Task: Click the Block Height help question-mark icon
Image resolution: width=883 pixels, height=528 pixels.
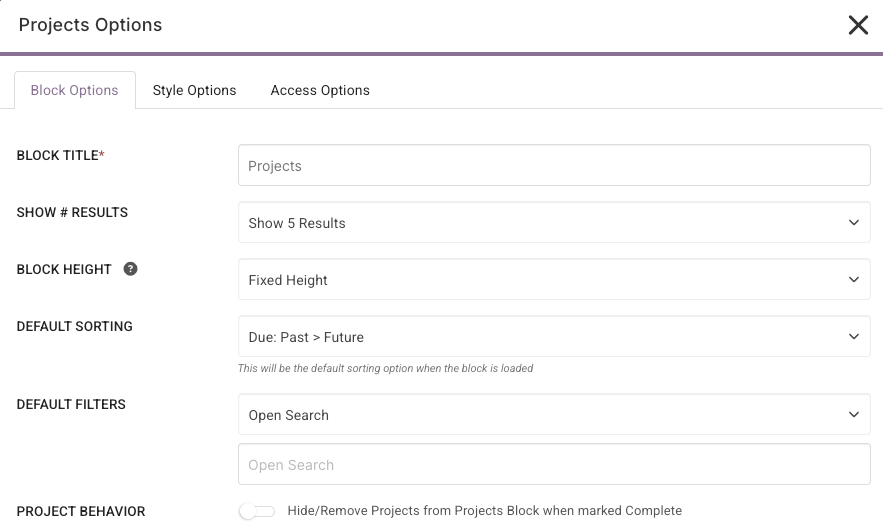Action: 130,269
